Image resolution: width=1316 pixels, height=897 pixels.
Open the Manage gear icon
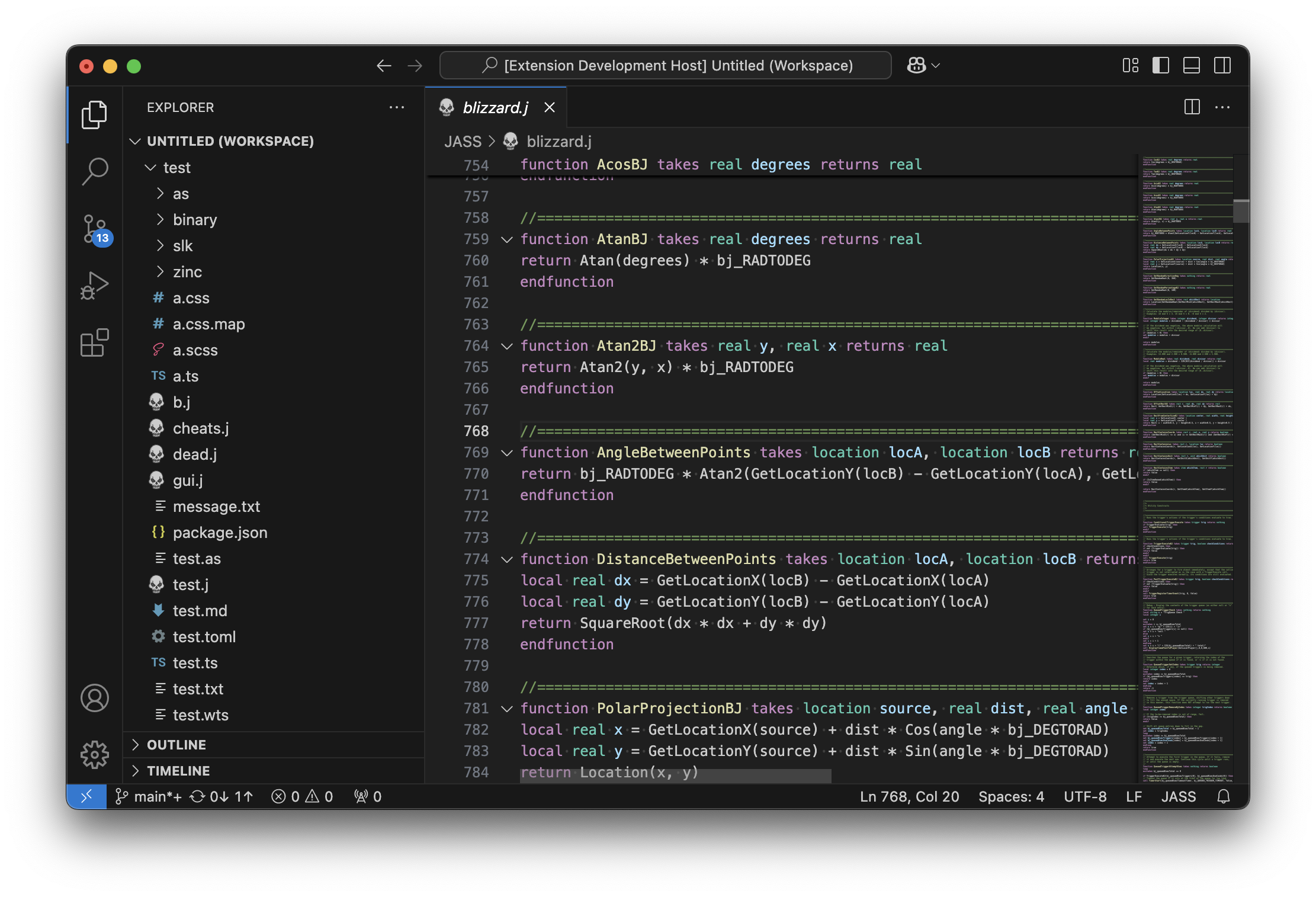[95, 755]
